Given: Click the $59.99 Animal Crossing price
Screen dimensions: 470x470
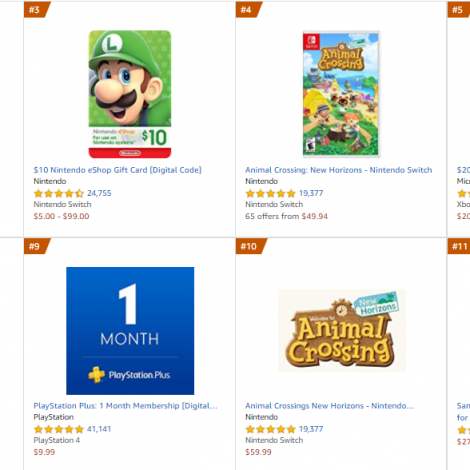Looking at the screenshot, I should point(258,452).
